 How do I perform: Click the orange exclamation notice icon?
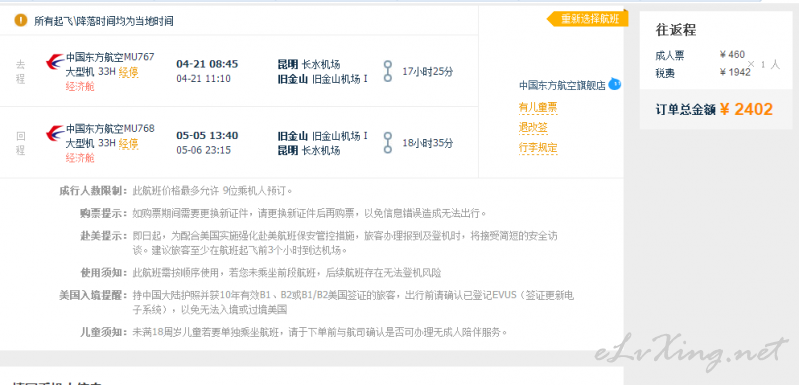(21, 21)
